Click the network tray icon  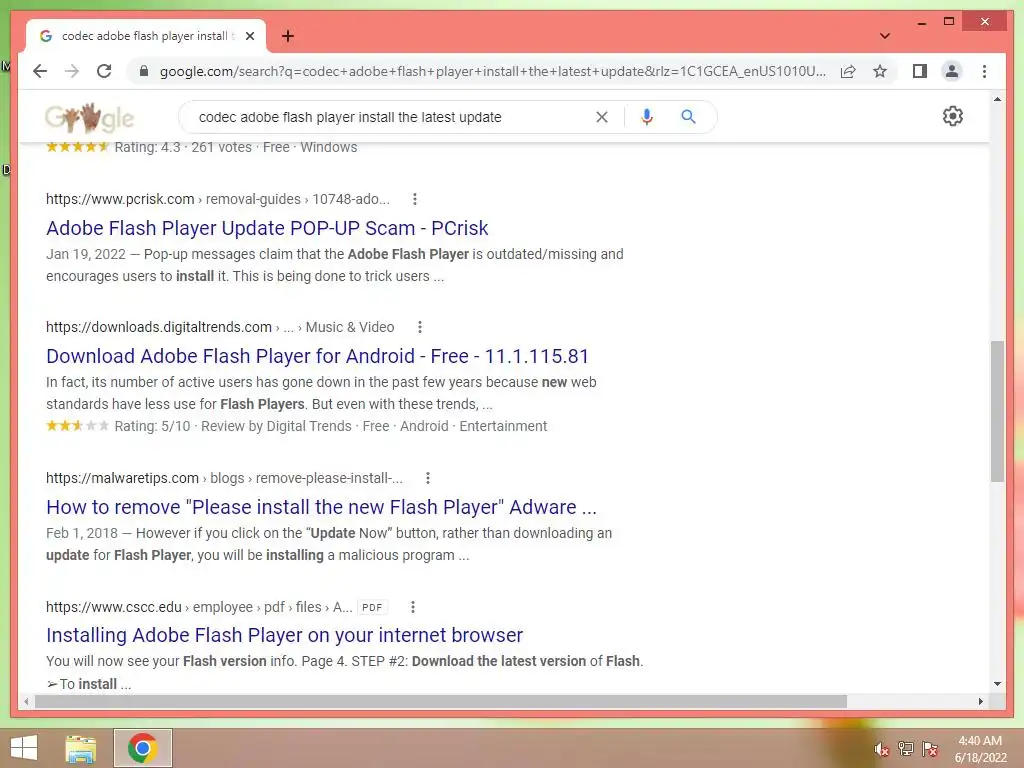tap(906, 749)
